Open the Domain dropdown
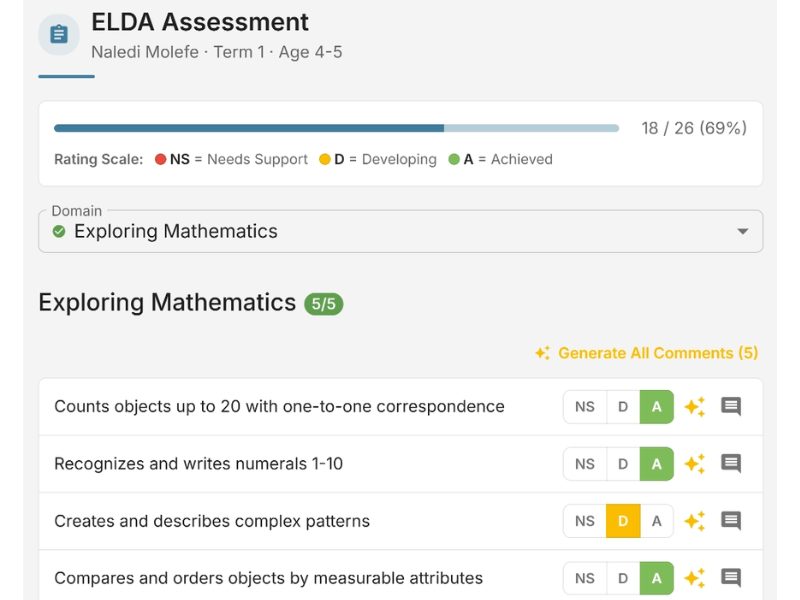 click(742, 230)
